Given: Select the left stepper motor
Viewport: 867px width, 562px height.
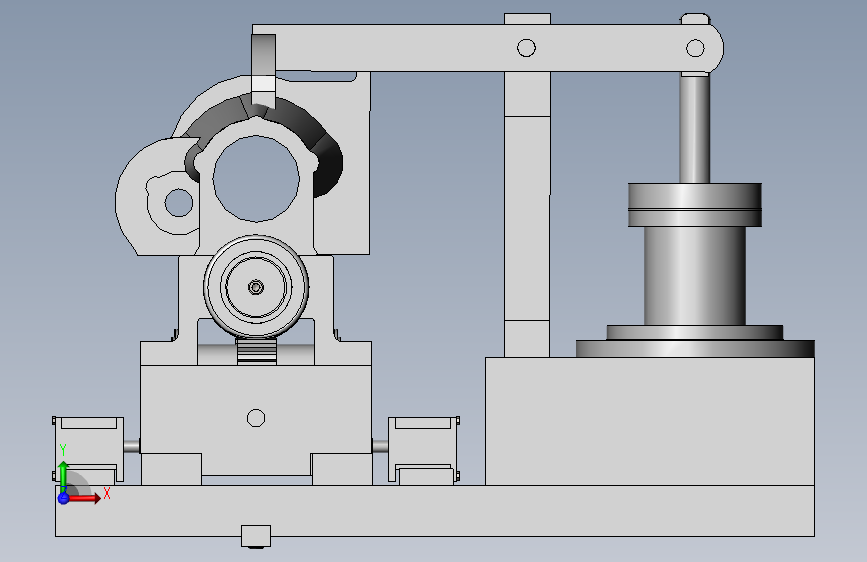Looking at the screenshot, I should coord(88,450).
